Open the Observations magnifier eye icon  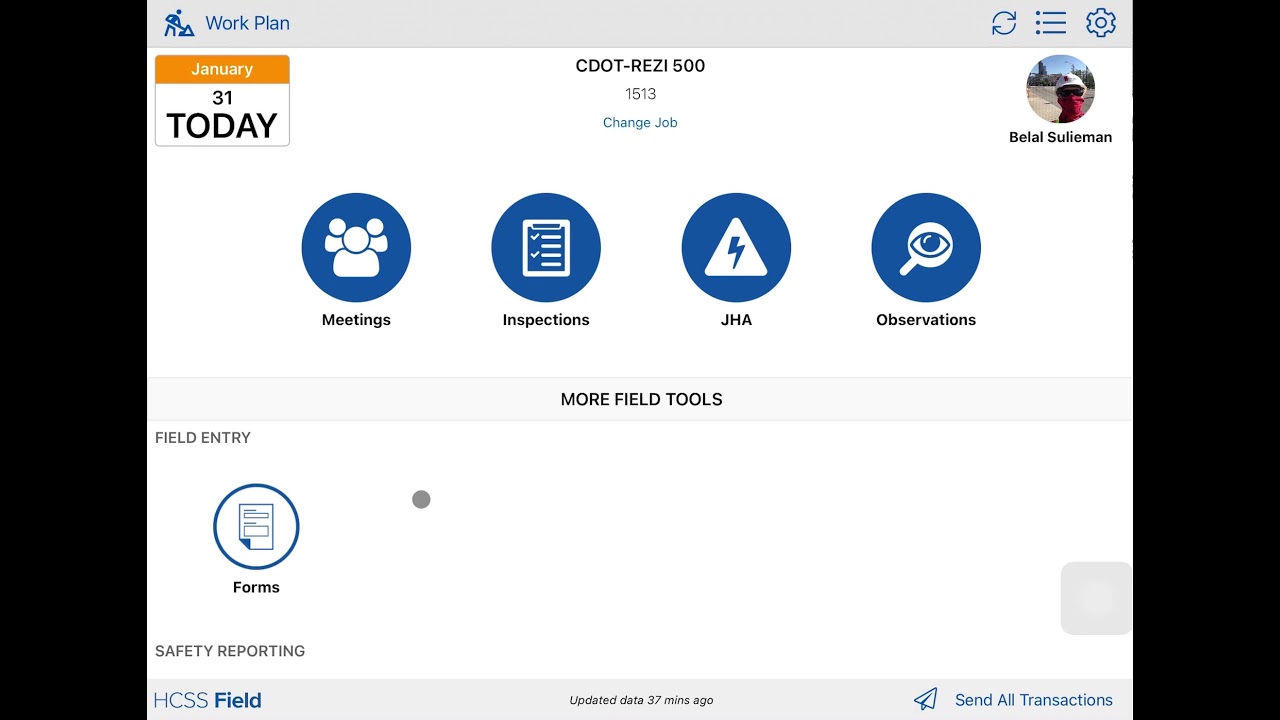(926, 248)
